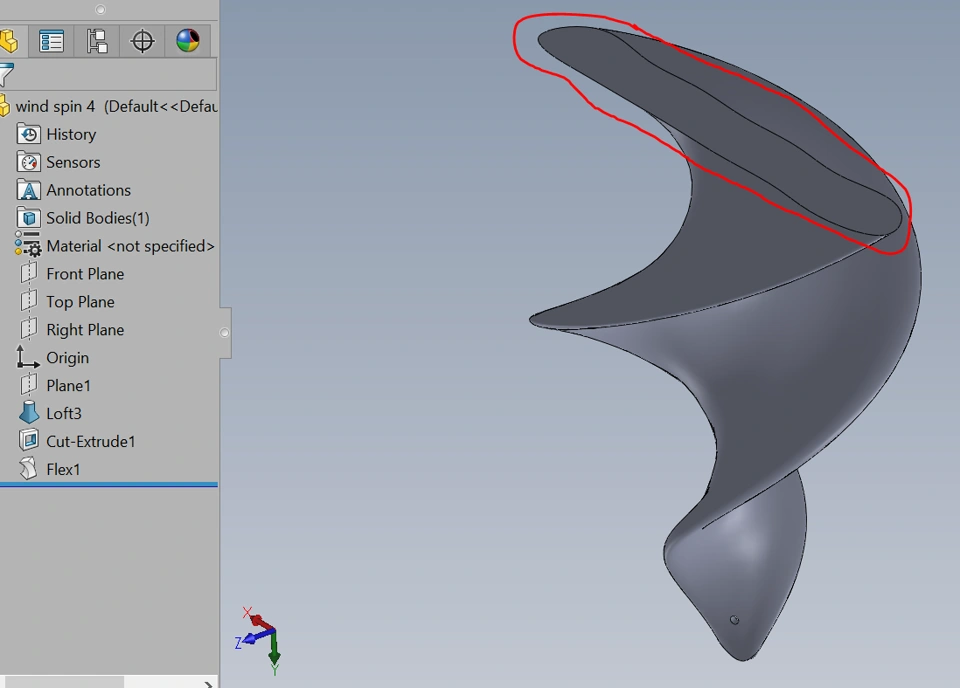
Task: Click the Solid Bodies folder icon
Action: 29,218
